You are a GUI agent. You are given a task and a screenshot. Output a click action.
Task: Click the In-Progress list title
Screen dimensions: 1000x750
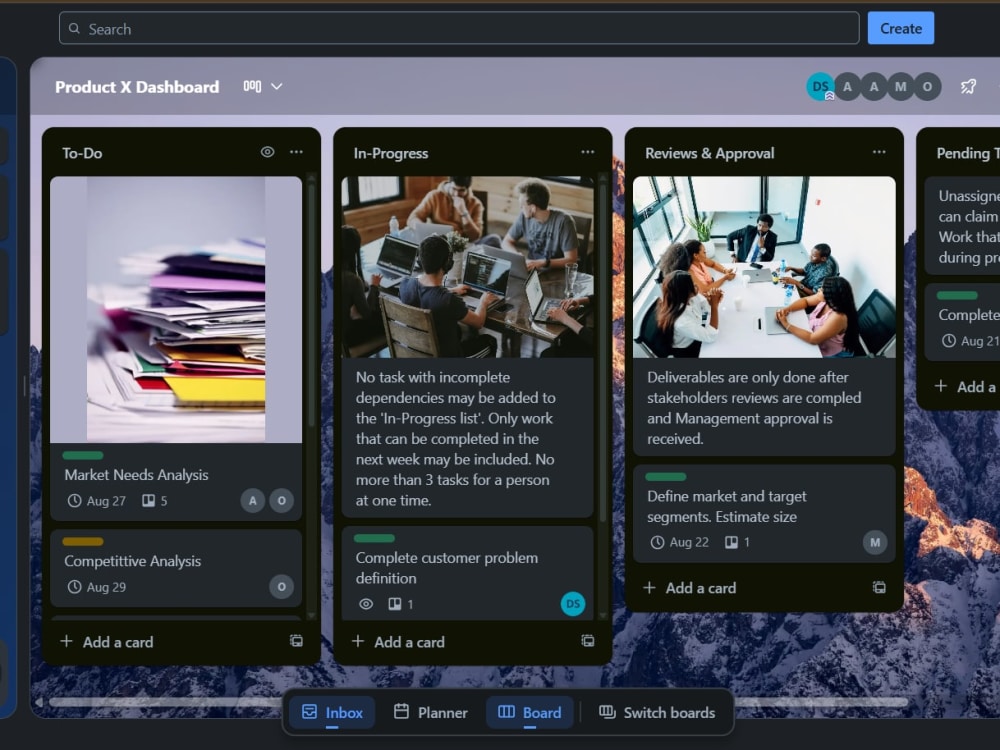pos(391,153)
